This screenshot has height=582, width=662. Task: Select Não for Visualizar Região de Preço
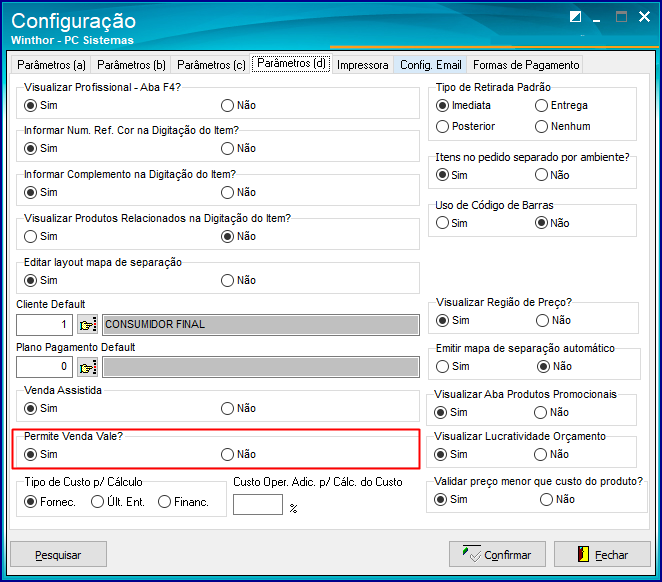pyautogui.click(x=553, y=321)
